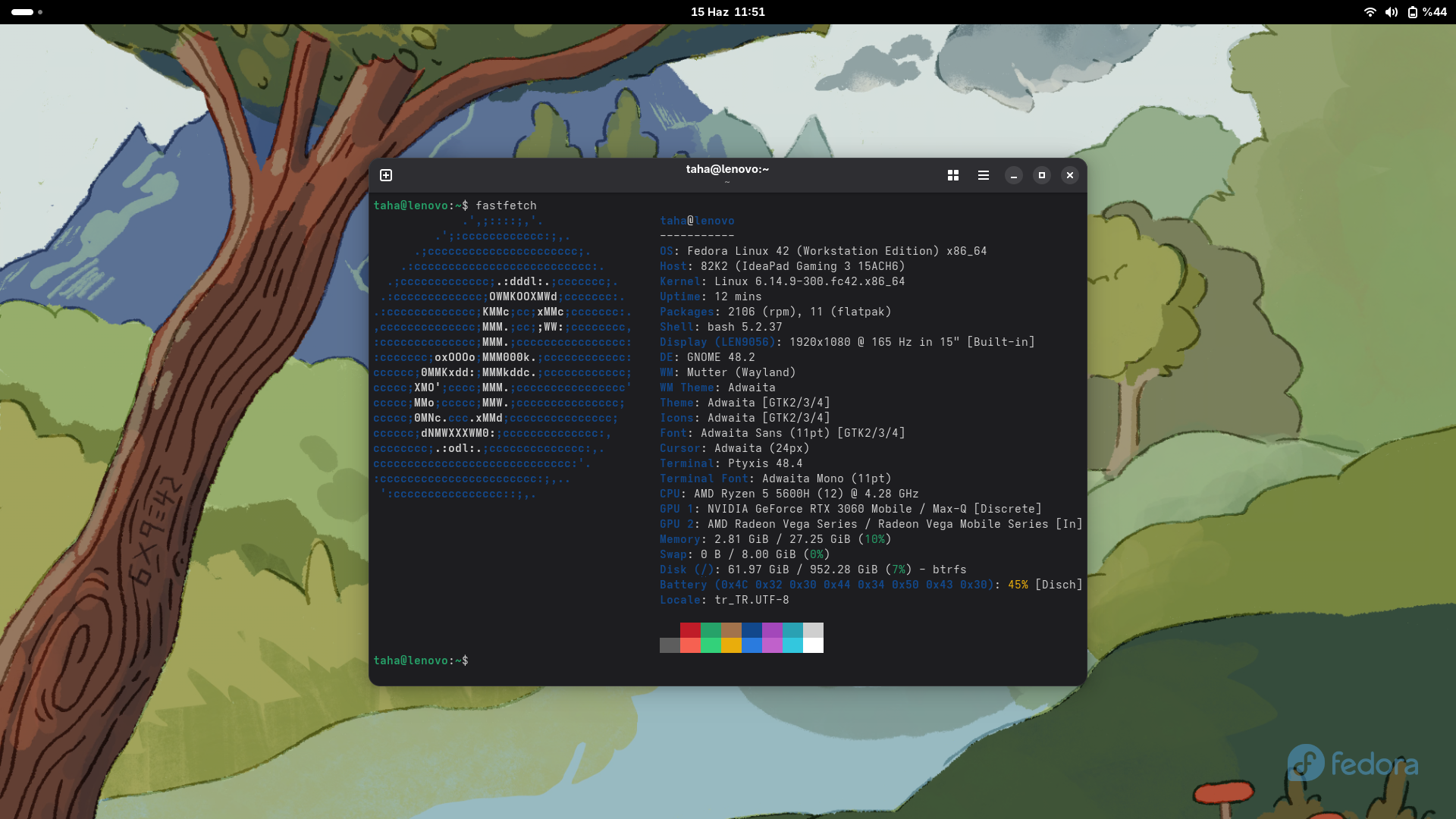
Task: Click the purple color block
Action: point(772,630)
